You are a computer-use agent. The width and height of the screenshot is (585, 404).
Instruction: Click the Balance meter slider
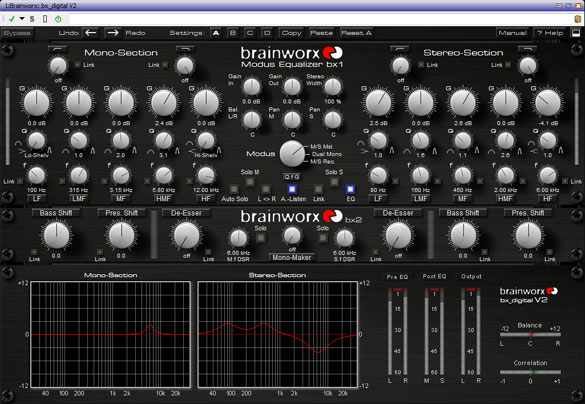click(x=530, y=335)
